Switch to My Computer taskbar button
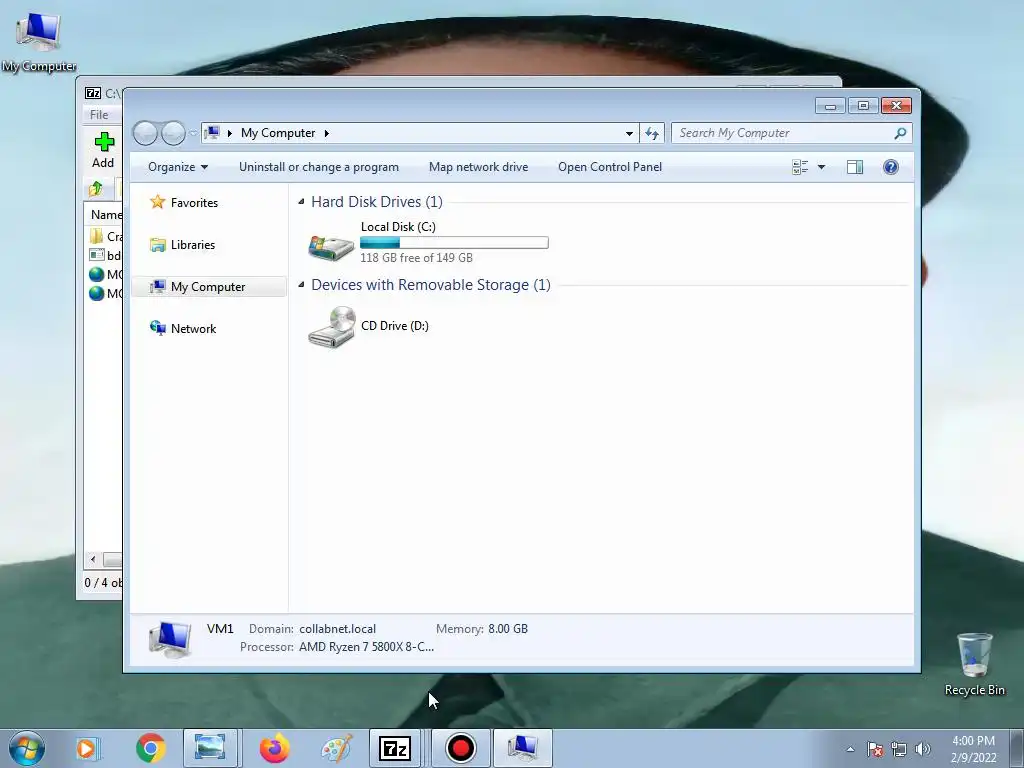The height and width of the screenshot is (768, 1024). pos(523,748)
